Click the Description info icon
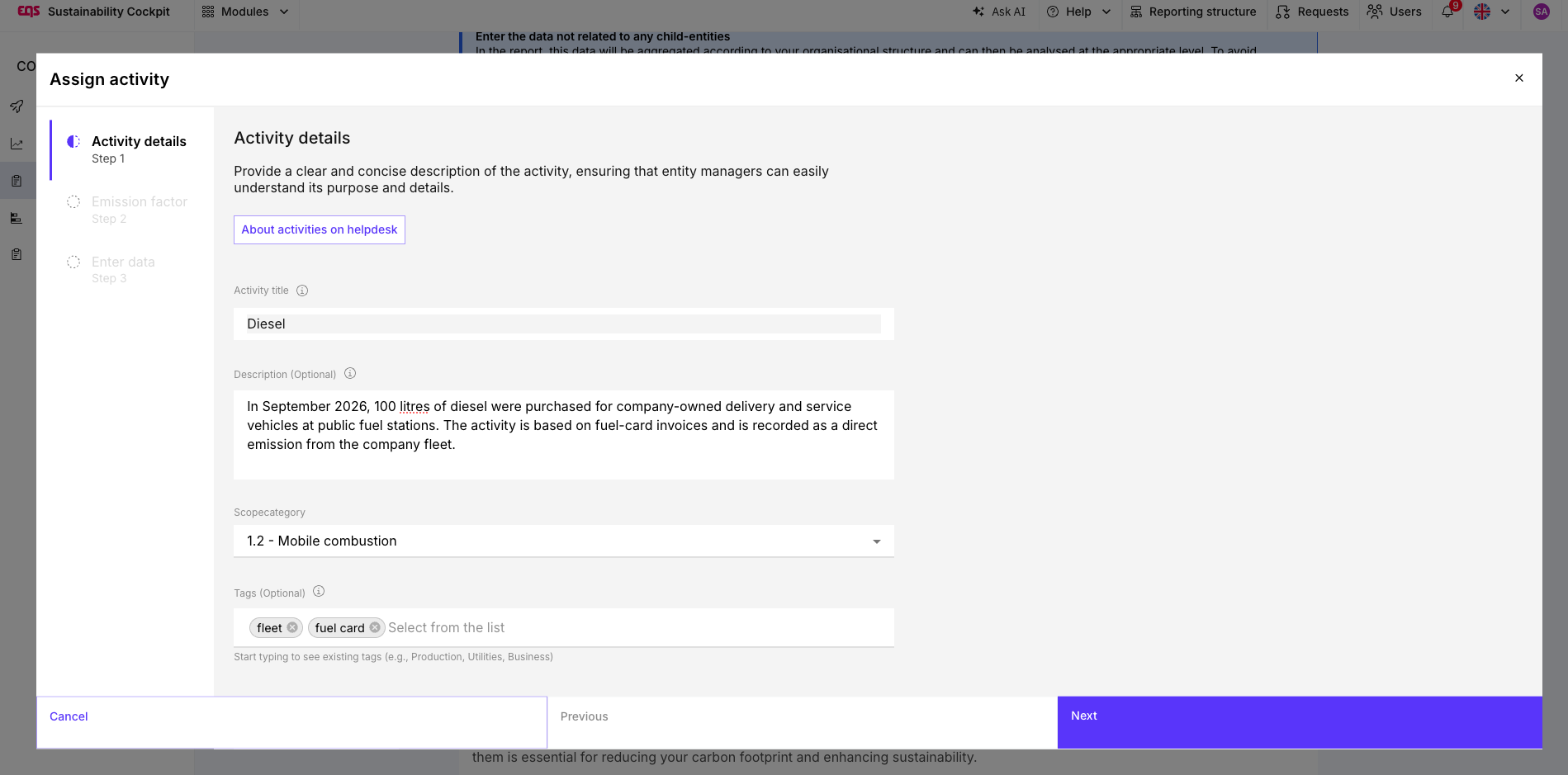 [x=350, y=373]
